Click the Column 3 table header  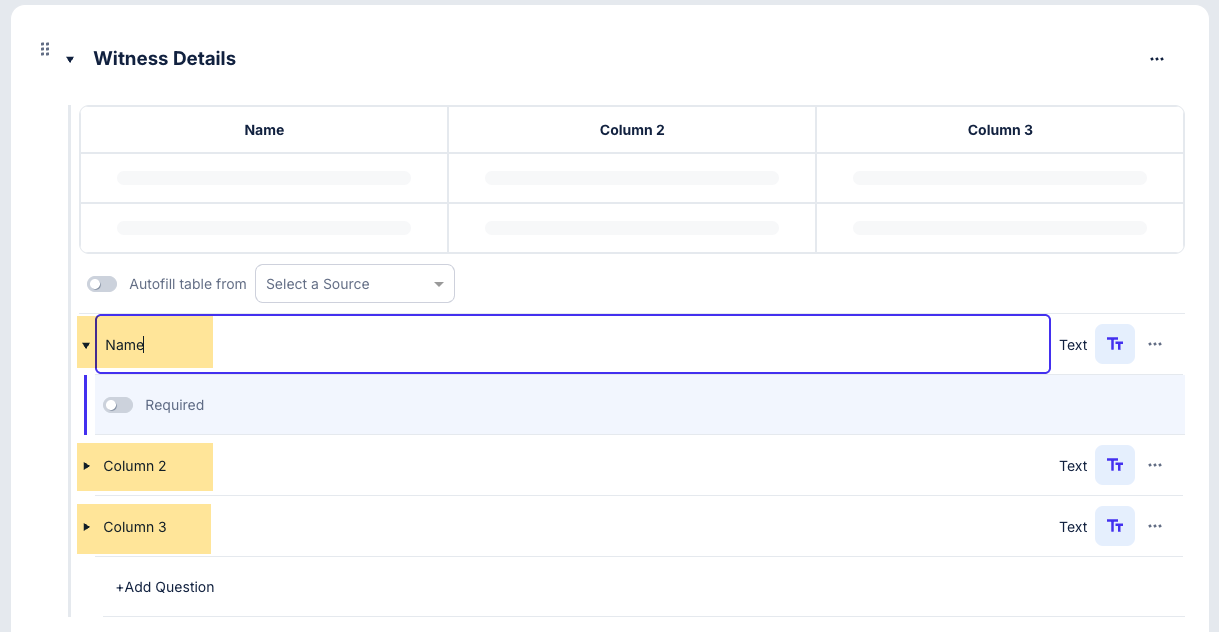tap(1000, 130)
